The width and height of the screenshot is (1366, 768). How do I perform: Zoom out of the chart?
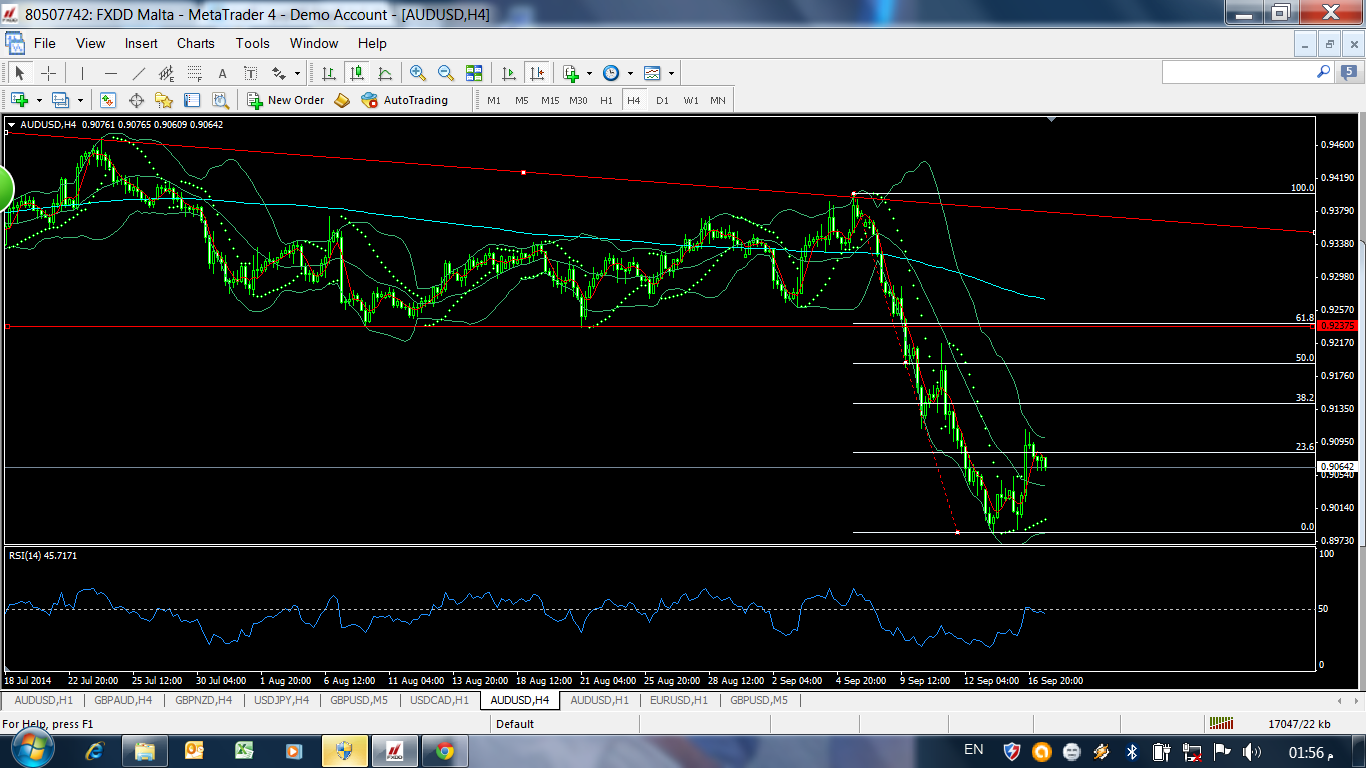click(x=446, y=73)
